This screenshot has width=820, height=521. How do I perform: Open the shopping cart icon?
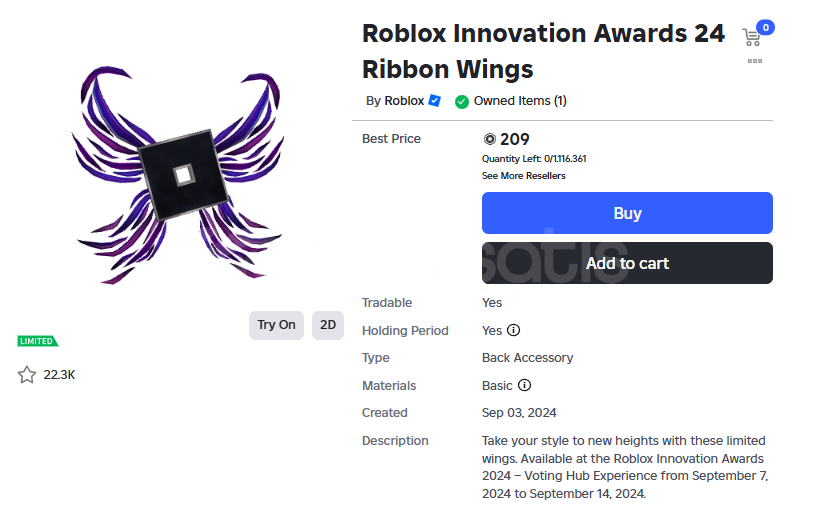coord(752,37)
